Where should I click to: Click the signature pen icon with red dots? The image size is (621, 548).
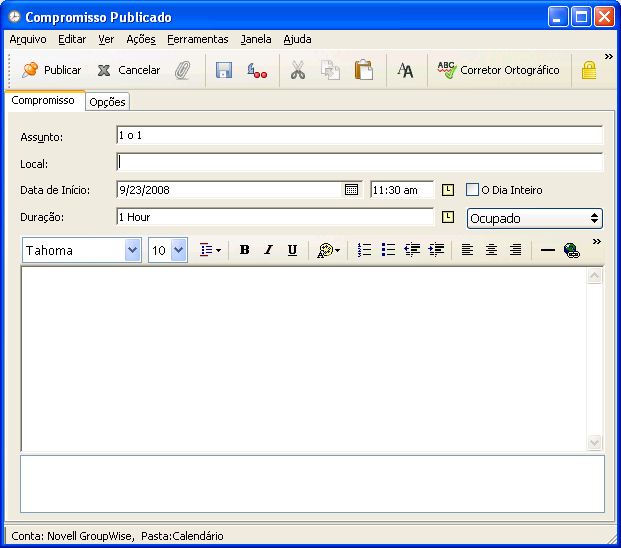click(256, 70)
